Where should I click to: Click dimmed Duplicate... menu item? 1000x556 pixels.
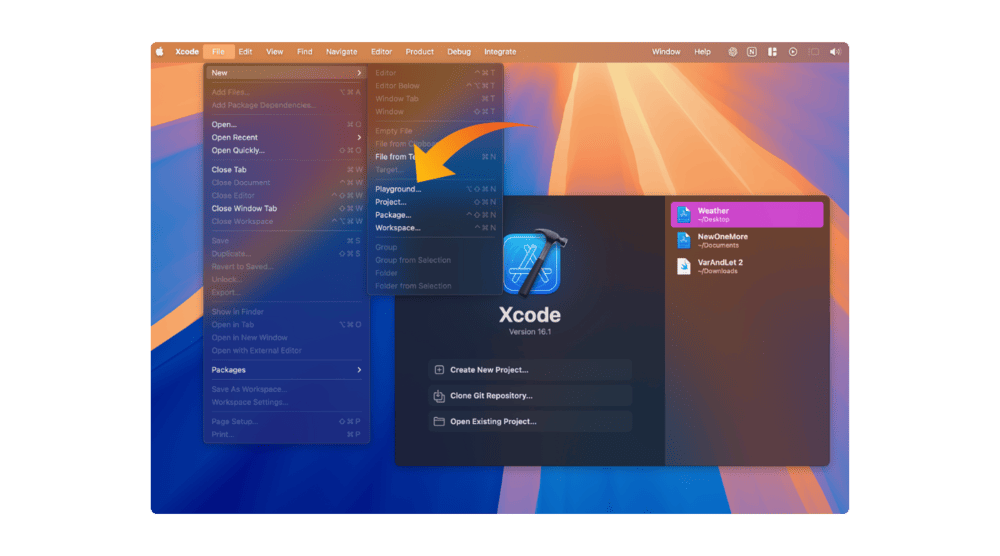pos(286,254)
